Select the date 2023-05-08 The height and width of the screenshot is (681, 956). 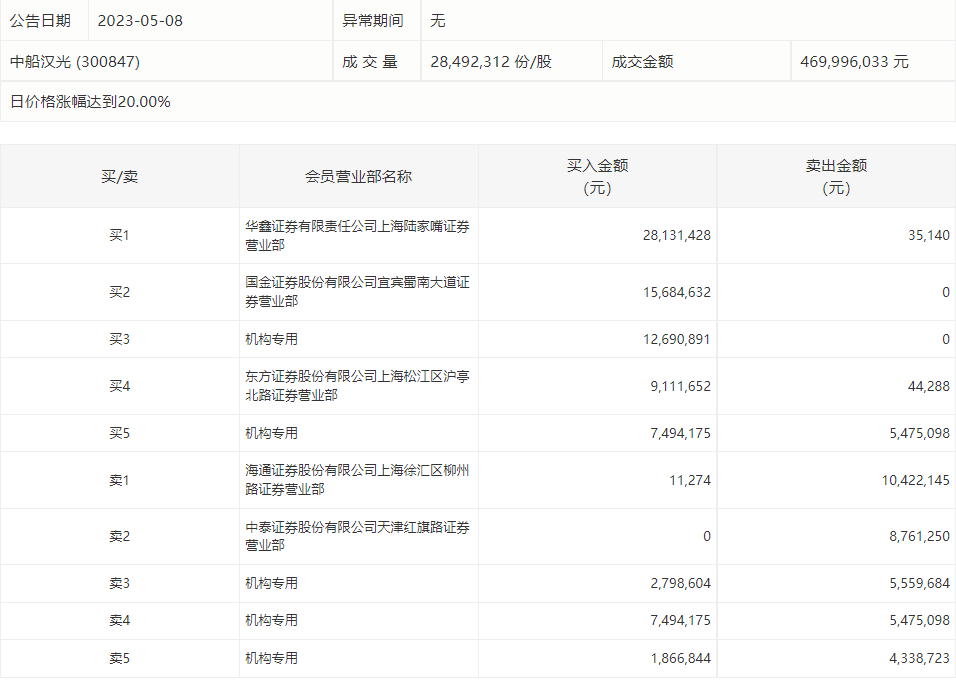pyautogui.click(x=140, y=21)
